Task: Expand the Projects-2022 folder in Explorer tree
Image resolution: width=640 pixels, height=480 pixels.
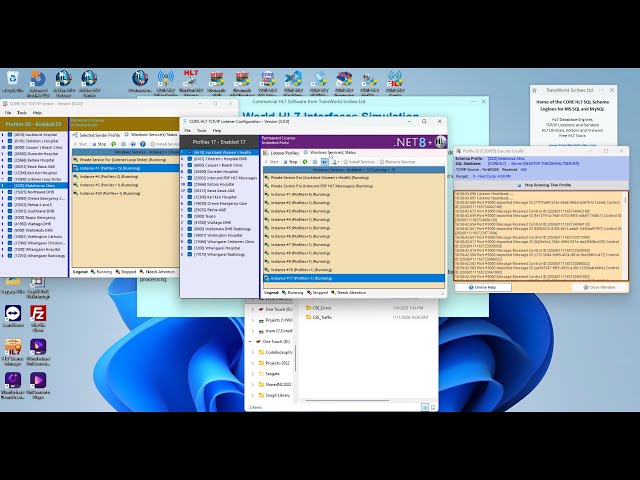Action: 258,364
